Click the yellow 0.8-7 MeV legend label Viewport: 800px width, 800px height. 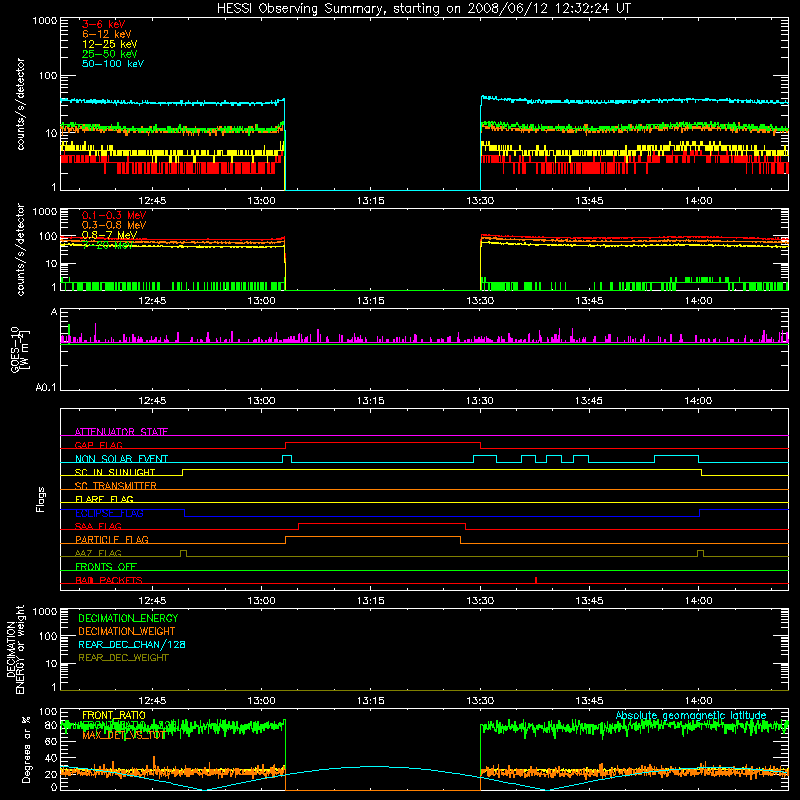pos(109,235)
